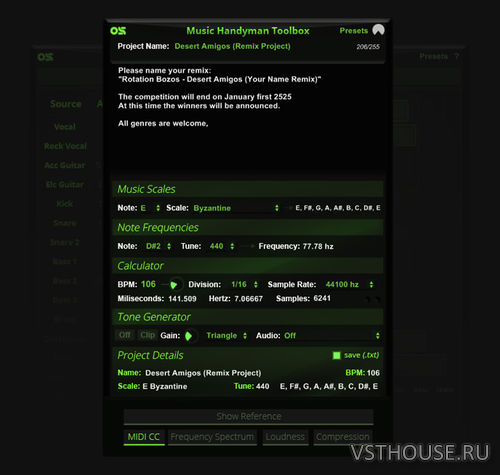Click the Calculator section header
The height and width of the screenshot is (475, 500).
coord(248,266)
